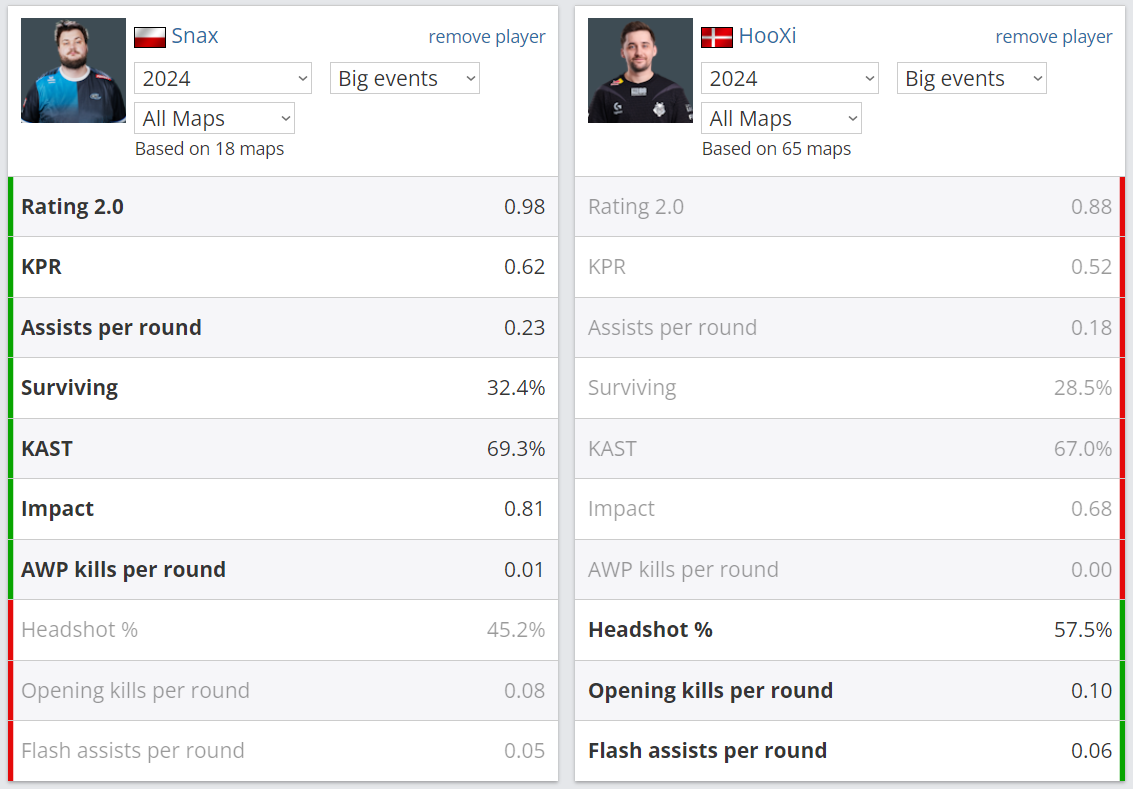The width and height of the screenshot is (1133, 789).
Task: Open the HooXi player name link
Action: (x=767, y=36)
